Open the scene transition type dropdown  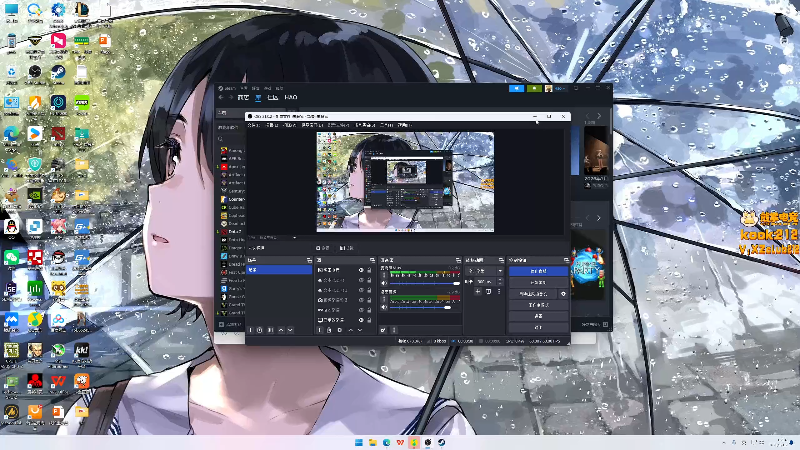coord(484,271)
